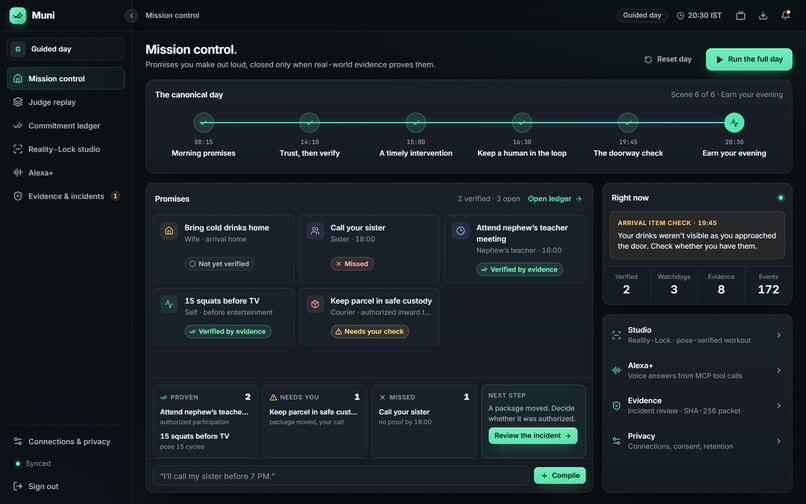This screenshot has width=806, height=504.
Task: Click the Compile button
Action: coord(560,476)
